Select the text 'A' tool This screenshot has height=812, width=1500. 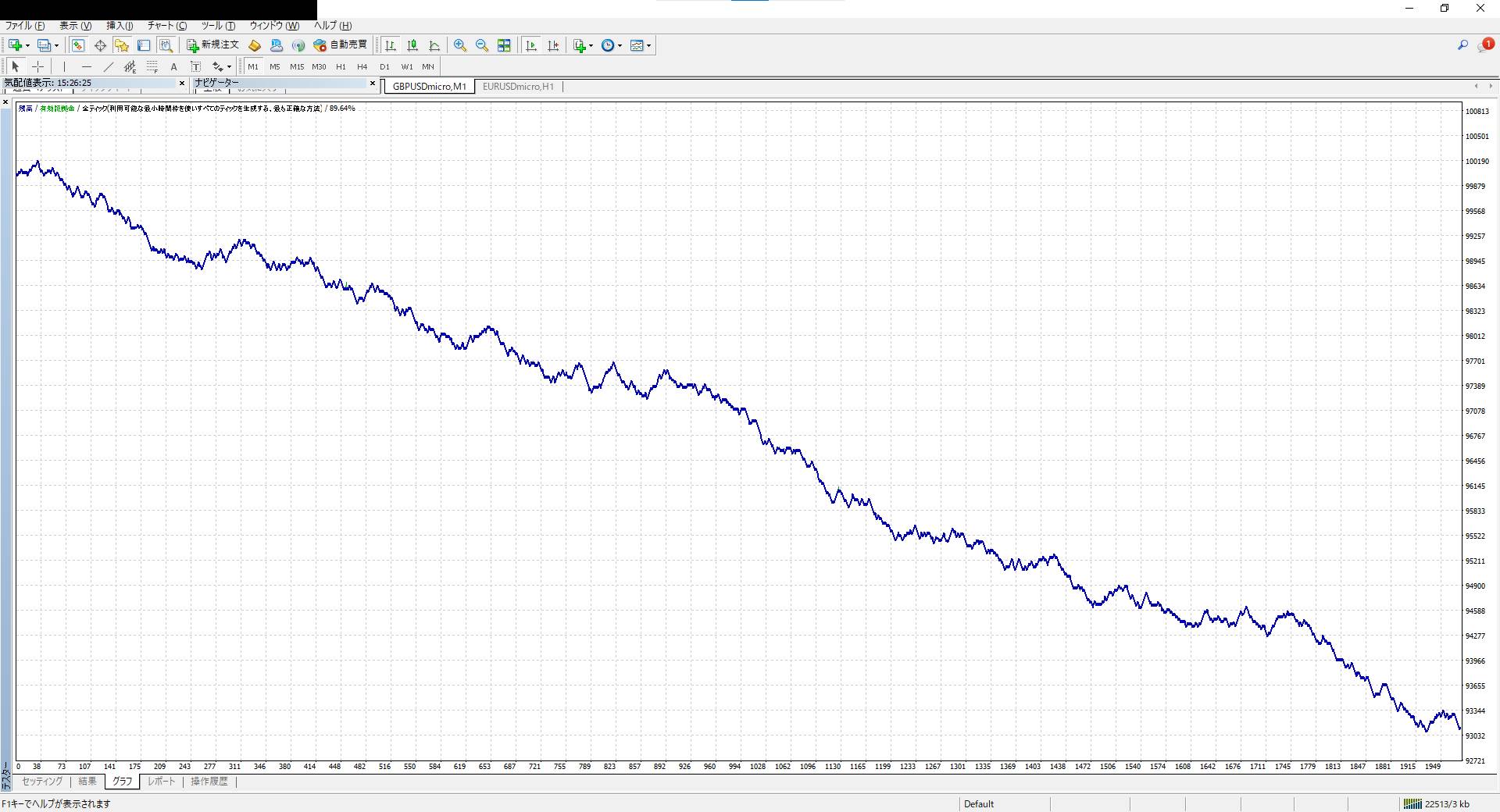tap(174, 66)
